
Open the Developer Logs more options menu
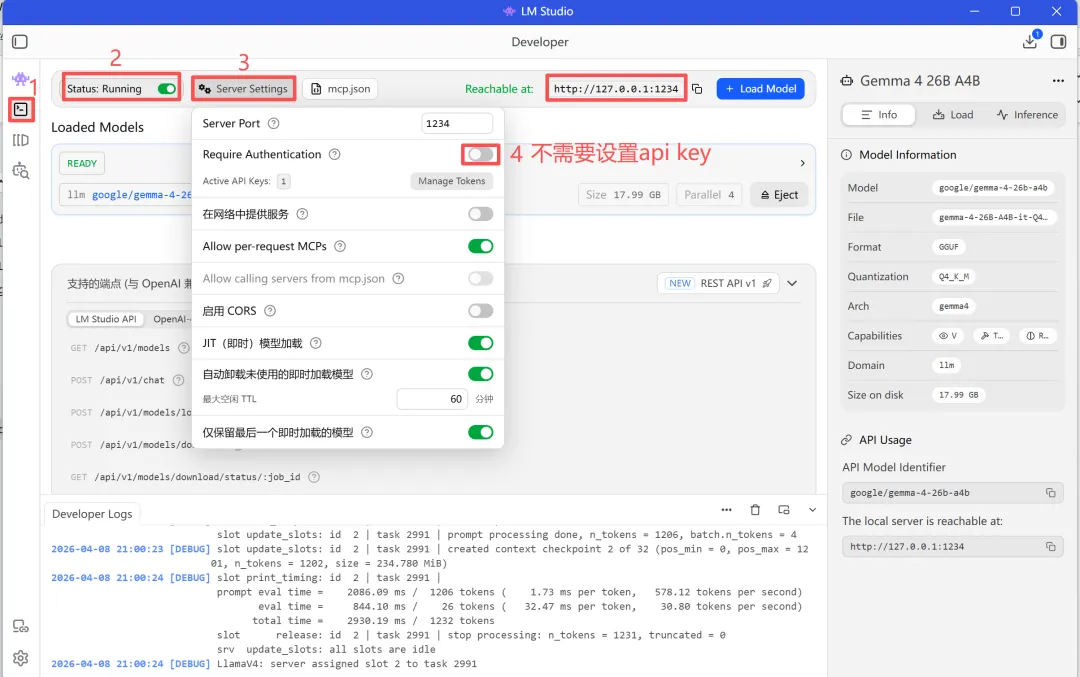point(726,510)
